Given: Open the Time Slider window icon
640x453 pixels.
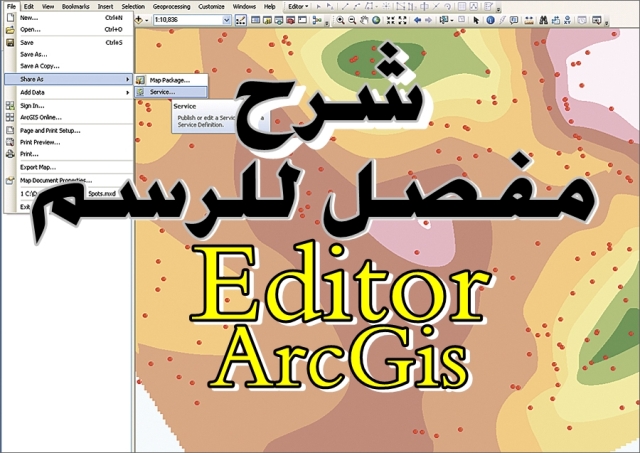Looking at the screenshot, I should click(x=582, y=20).
